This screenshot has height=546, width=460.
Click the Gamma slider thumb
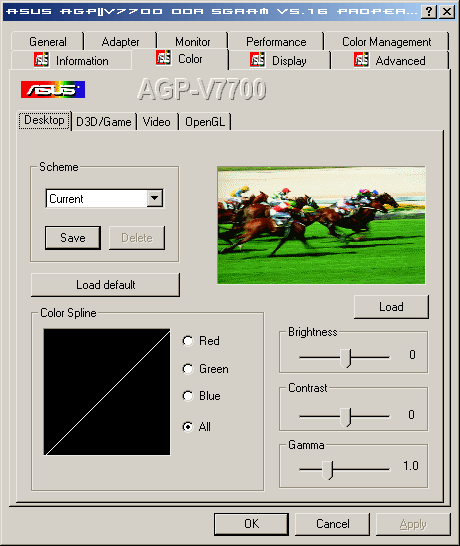click(x=328, y=470)
